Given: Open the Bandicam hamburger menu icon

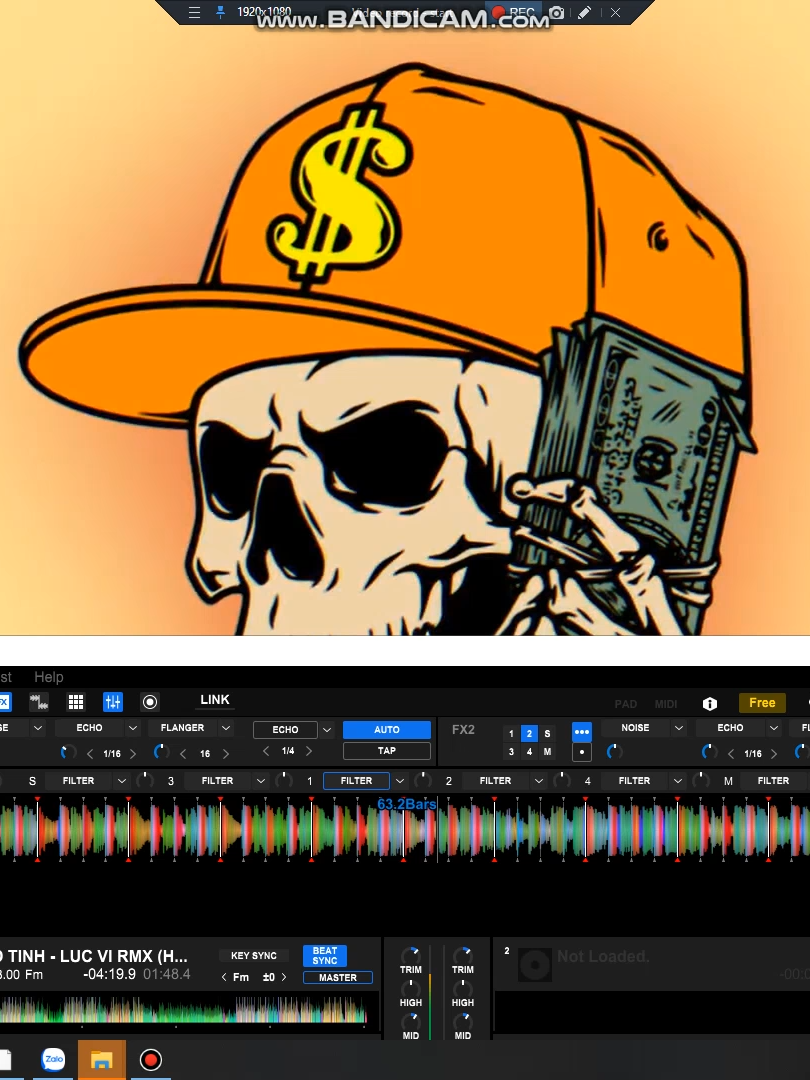Looking at the screenshot, I should pos(194,12).
